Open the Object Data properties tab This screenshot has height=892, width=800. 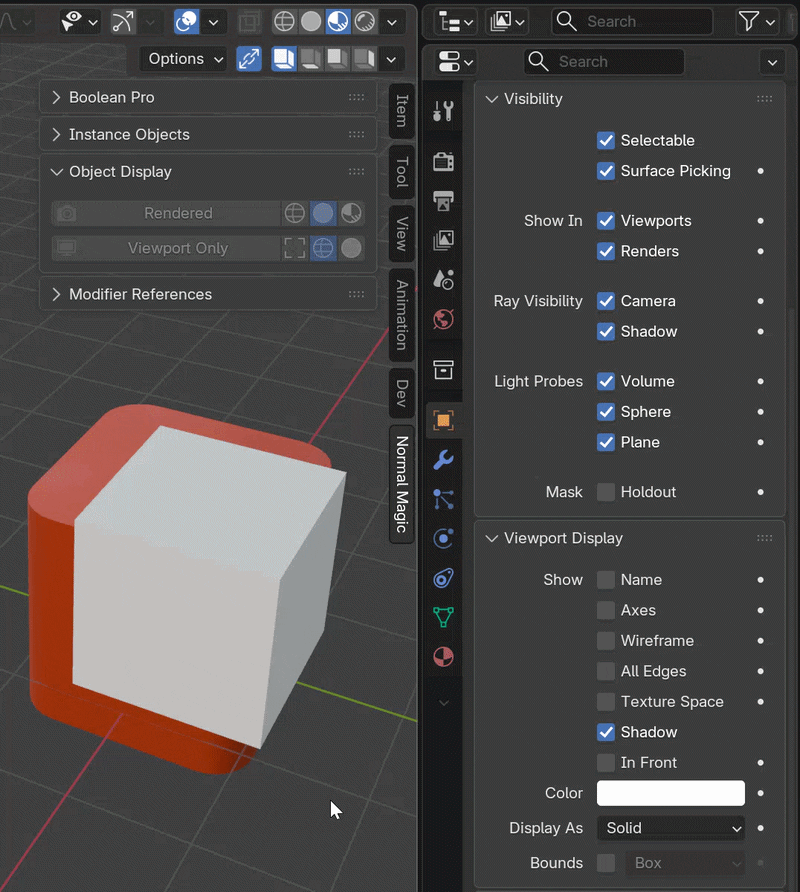(x=443, y=617)
